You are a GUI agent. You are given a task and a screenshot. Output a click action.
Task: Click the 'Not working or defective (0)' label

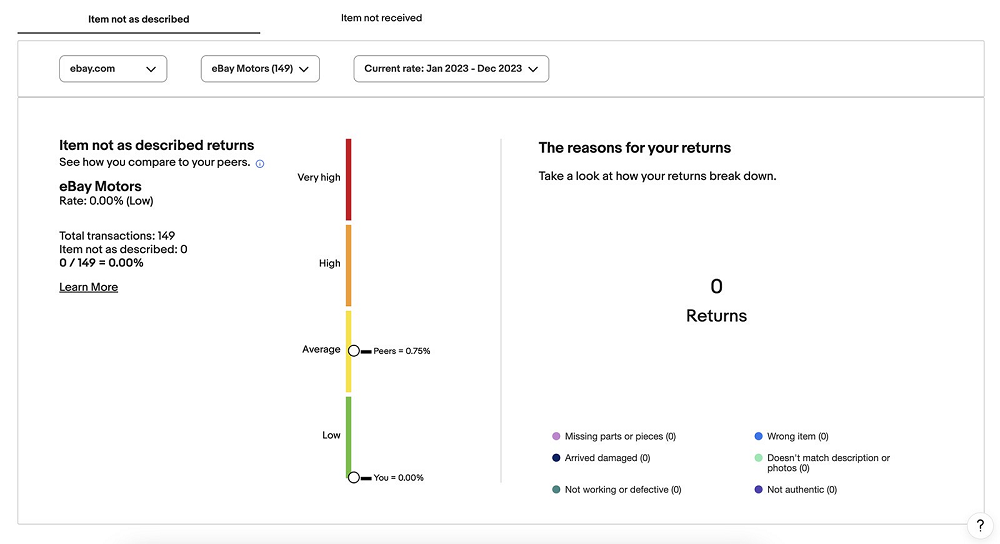pyautogui.click(x=623, y=490)
